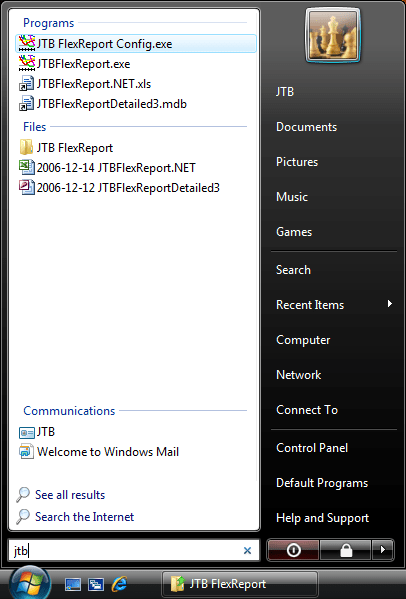Screen dimensions: 406x599
Task: Open JTB FlexReport Config.exe program result
Action: (136, 44)
